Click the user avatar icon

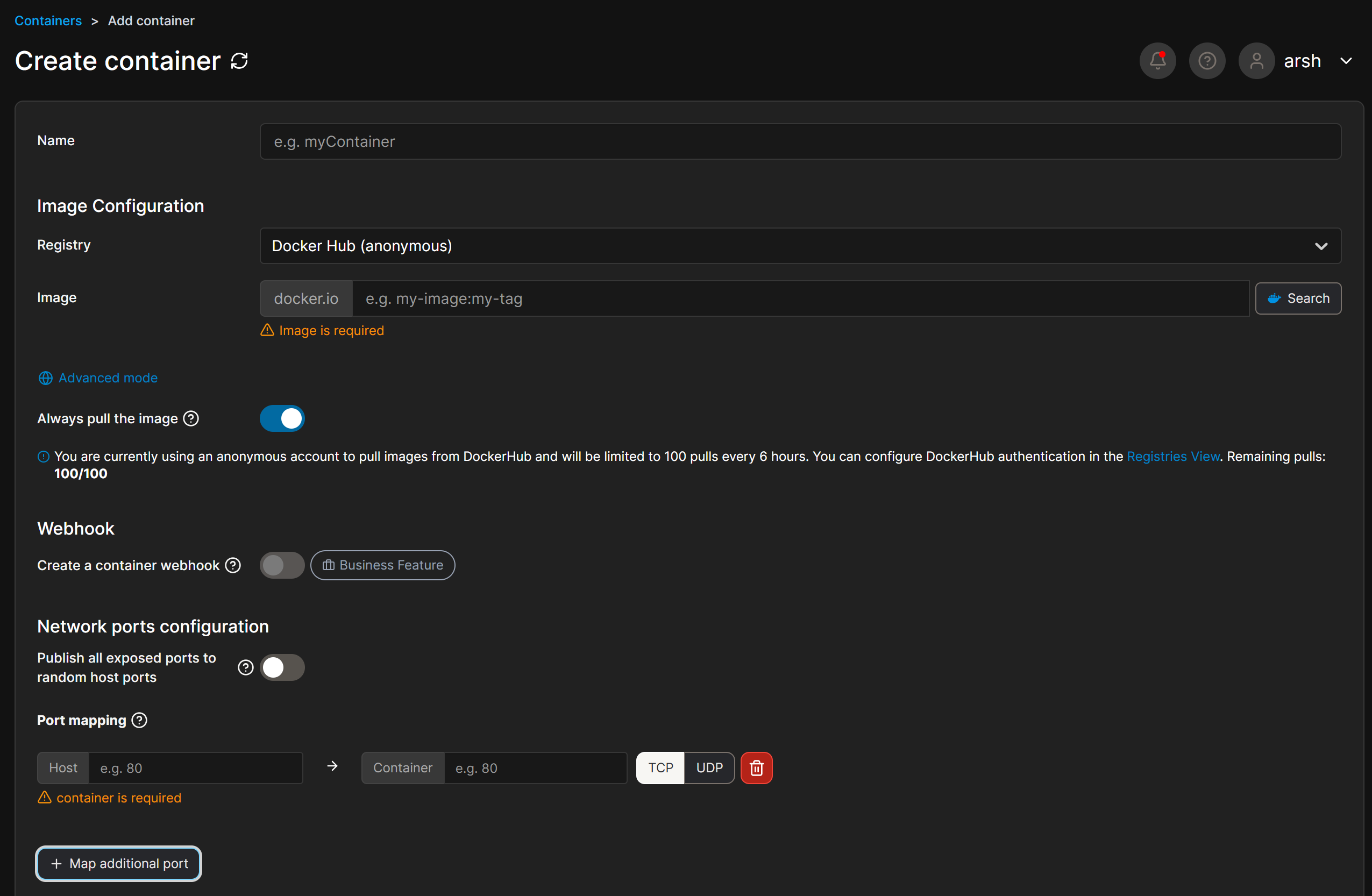tap(1257, 61)
